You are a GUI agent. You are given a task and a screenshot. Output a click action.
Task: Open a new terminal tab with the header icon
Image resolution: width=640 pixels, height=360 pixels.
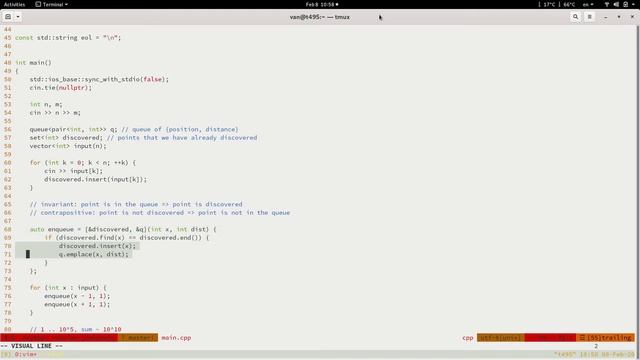click(x=8, y=17)
